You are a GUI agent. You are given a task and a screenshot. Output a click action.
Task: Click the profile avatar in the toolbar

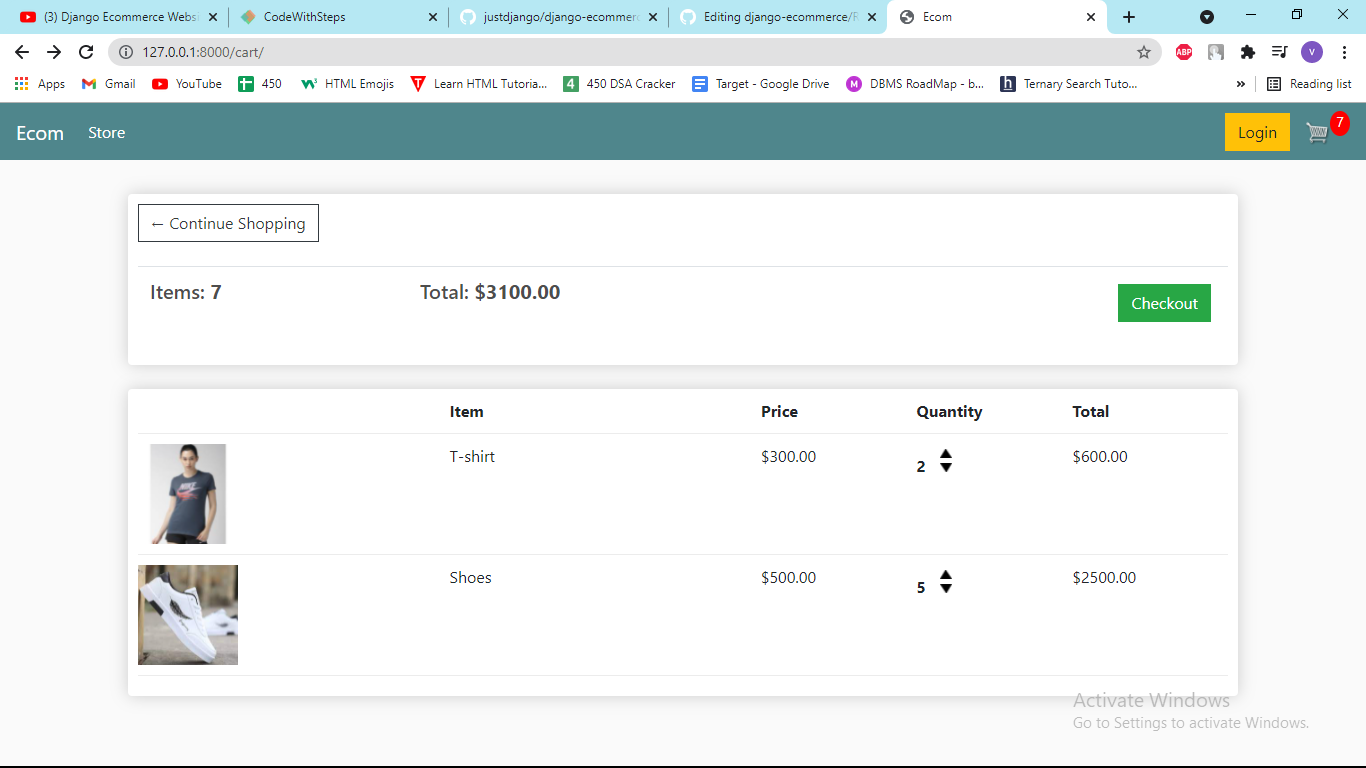(x=1312, y=52)
